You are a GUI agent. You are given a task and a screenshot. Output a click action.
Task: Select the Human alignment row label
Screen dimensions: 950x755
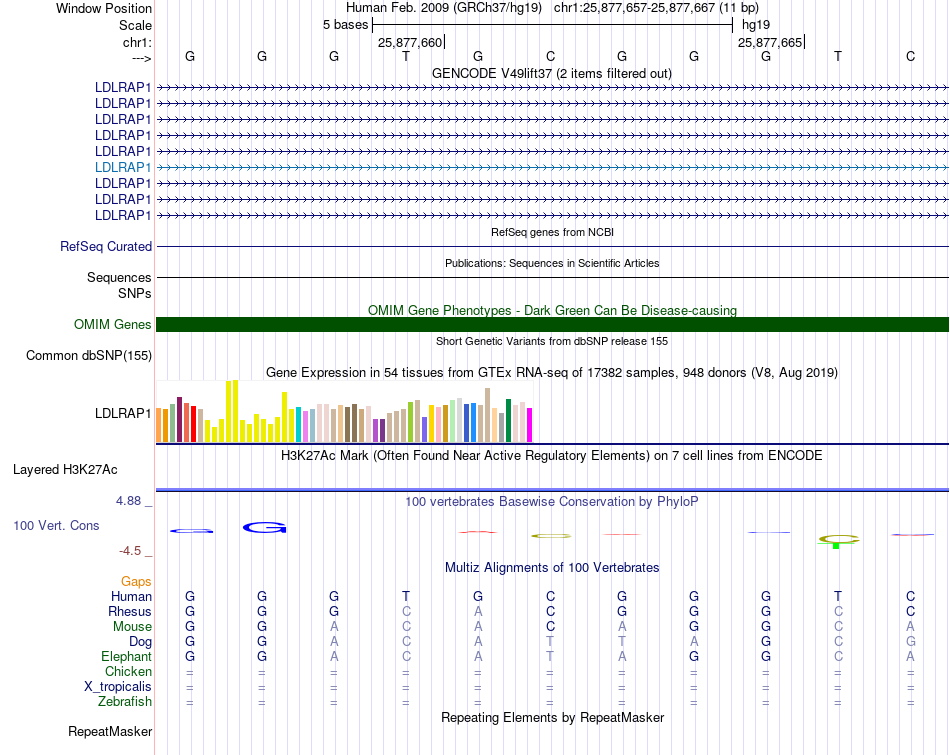[131, 597]
